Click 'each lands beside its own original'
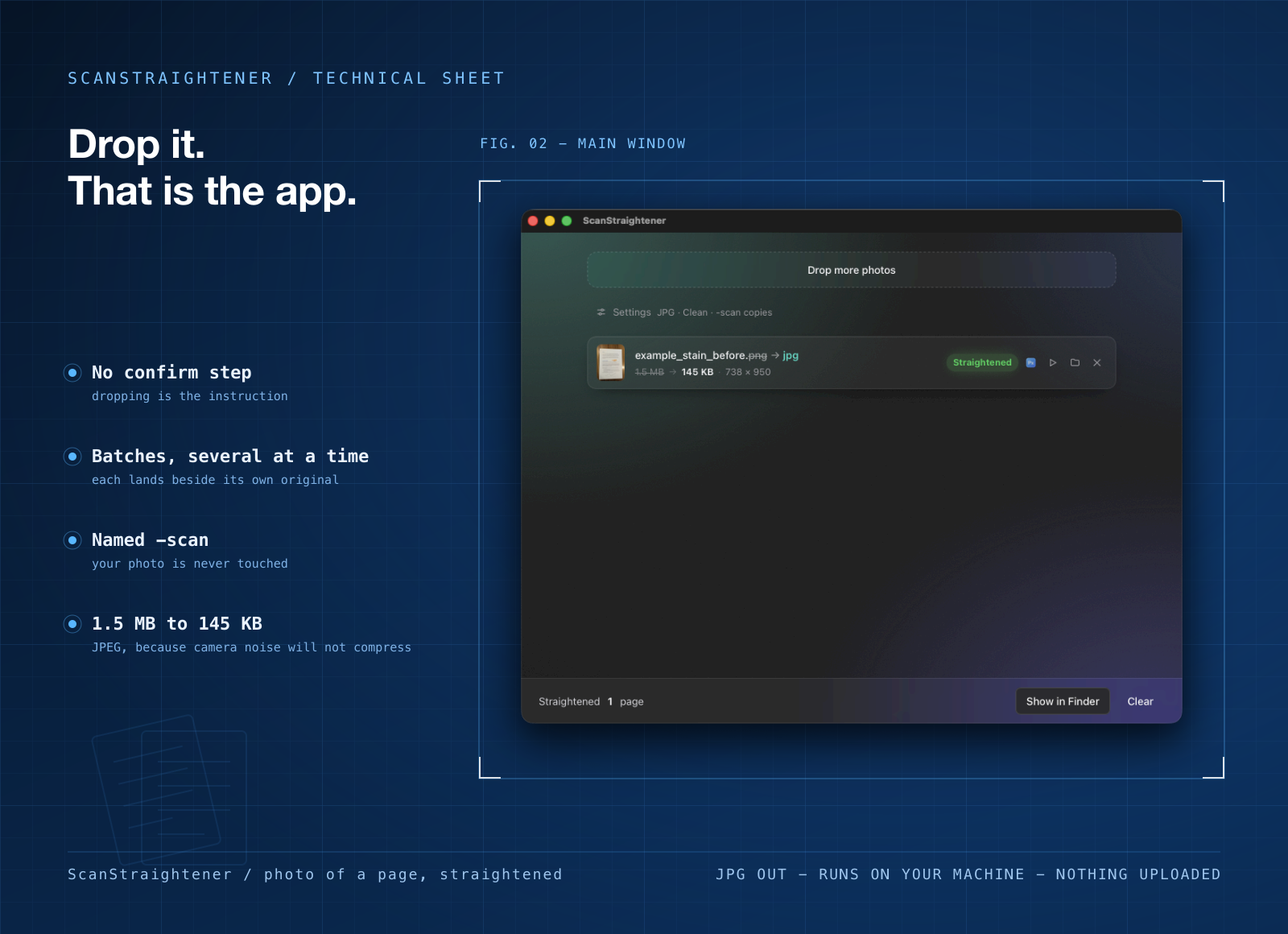 point(215,480)
